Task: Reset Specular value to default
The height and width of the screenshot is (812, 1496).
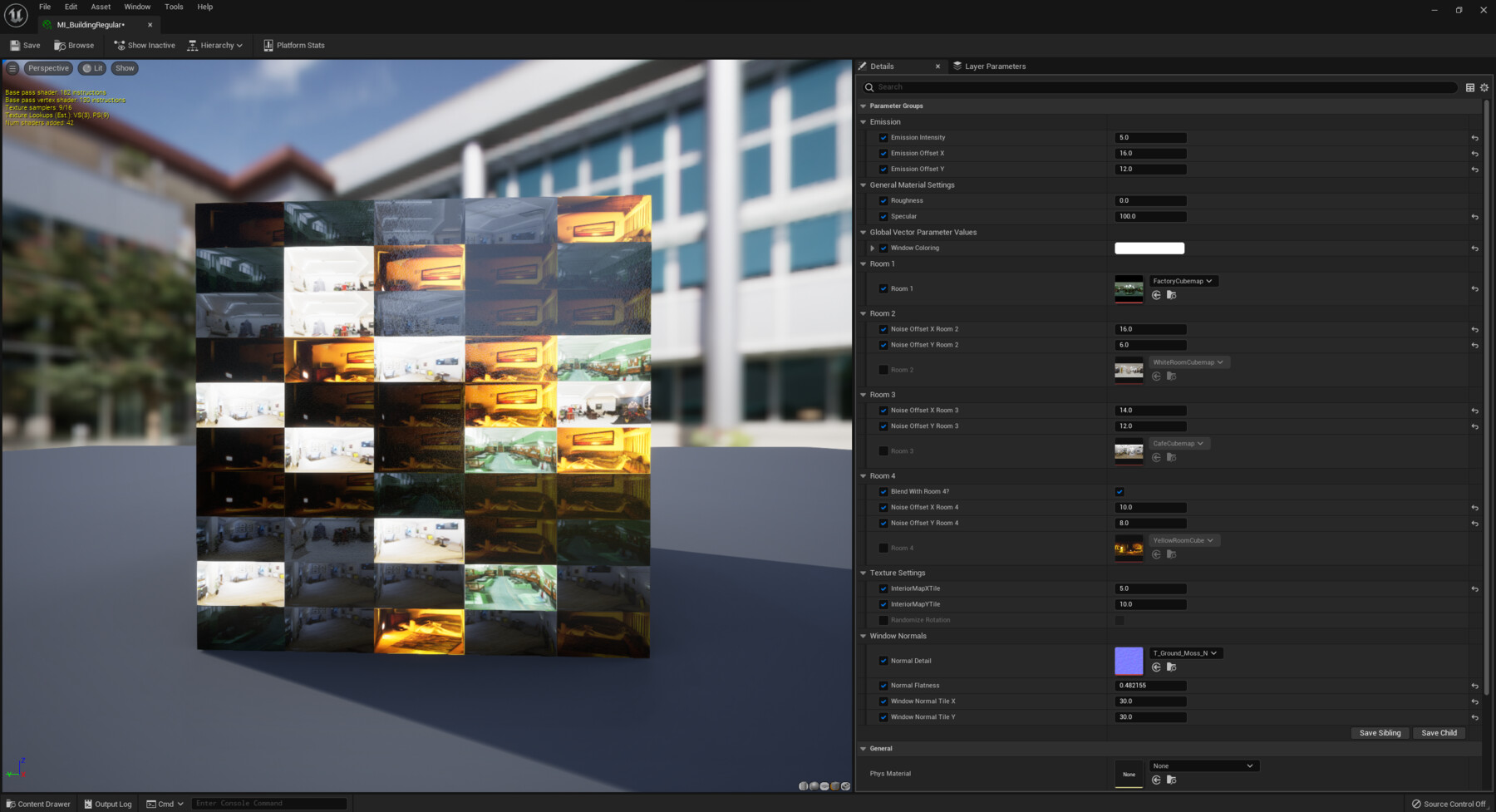Action: 1474,217
